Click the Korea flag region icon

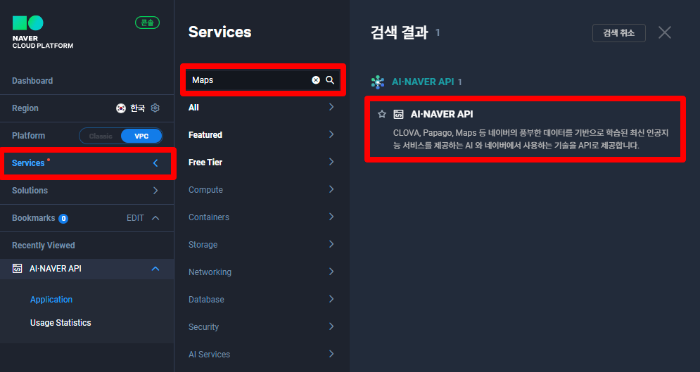click(121, 108)
